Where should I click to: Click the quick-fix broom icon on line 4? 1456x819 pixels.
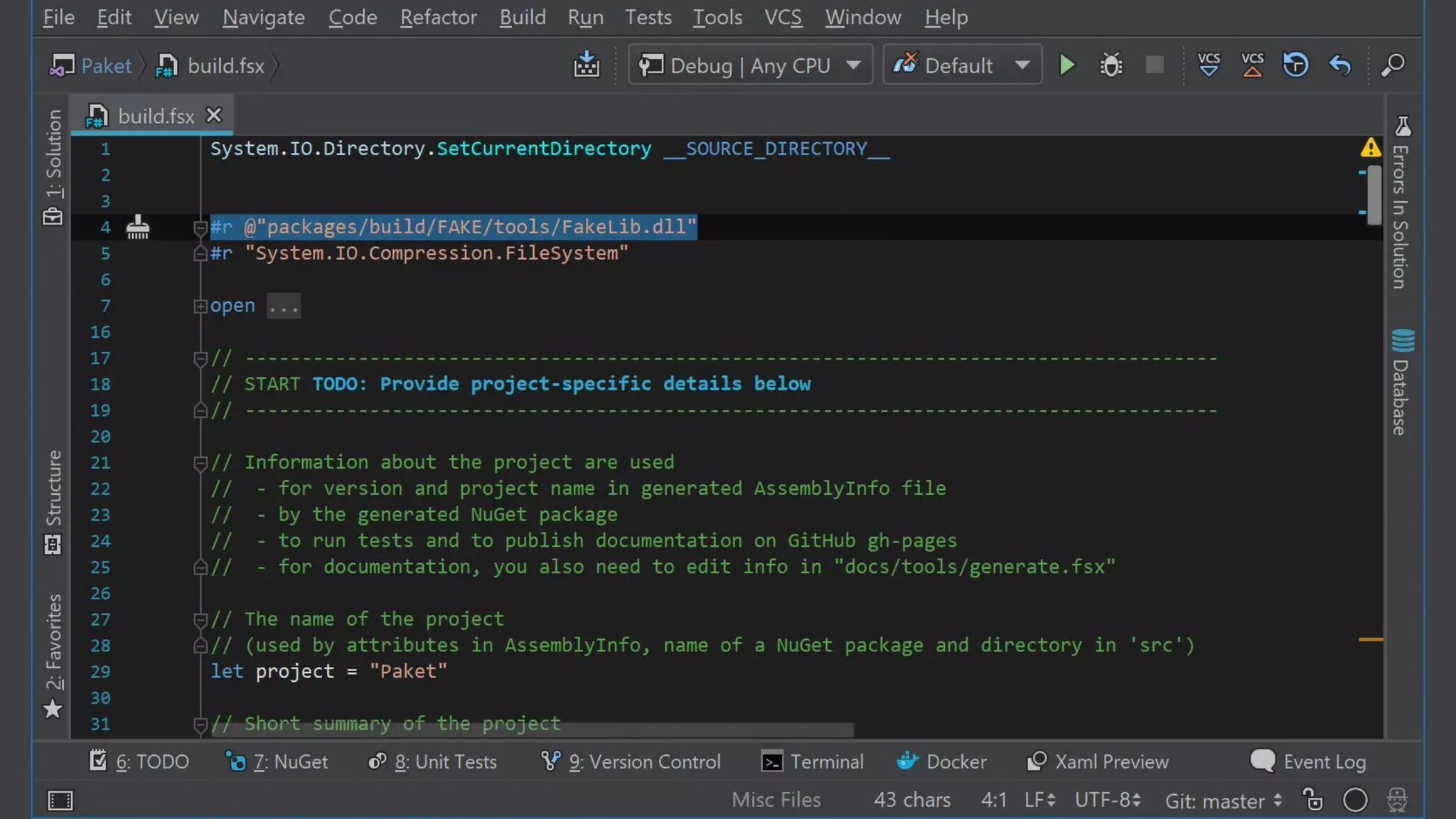(x=138, y=227)
